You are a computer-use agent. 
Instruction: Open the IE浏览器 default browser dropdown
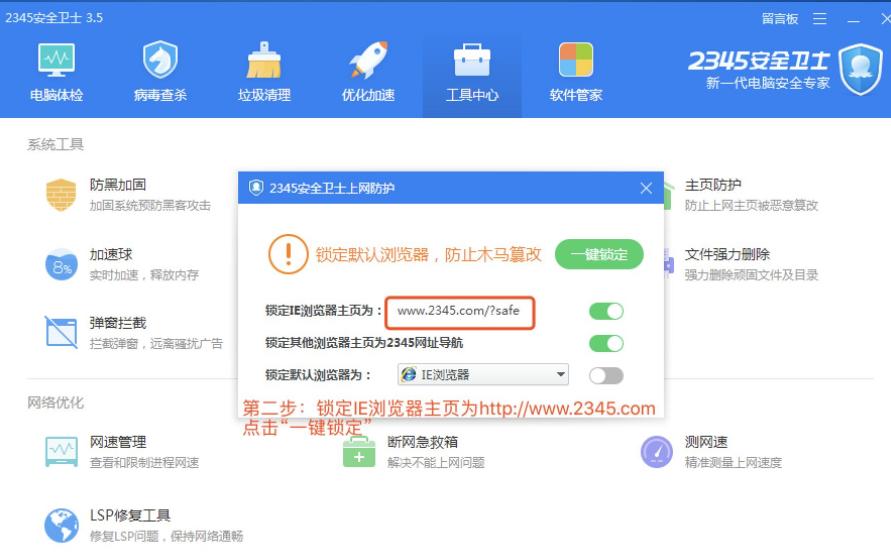pyautogui.click(x=483, y=375)
